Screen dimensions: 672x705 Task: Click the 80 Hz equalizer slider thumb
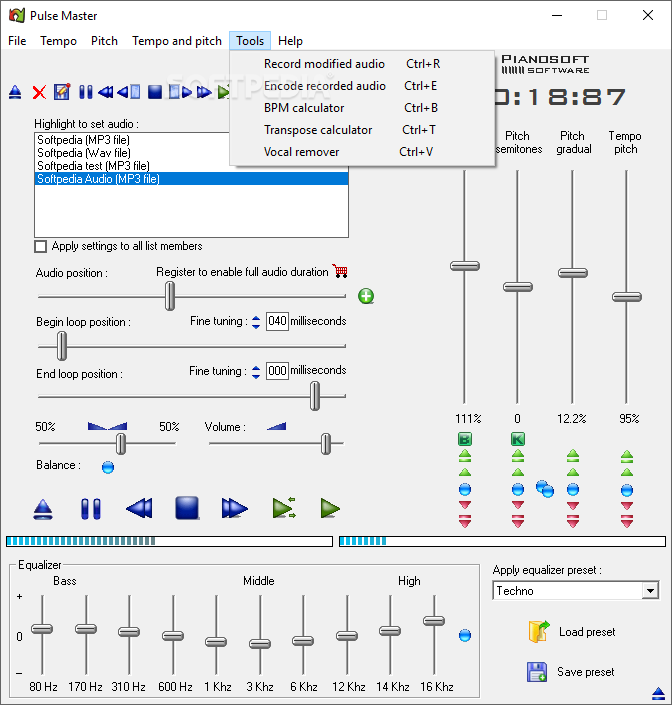[x=42, y=629]
